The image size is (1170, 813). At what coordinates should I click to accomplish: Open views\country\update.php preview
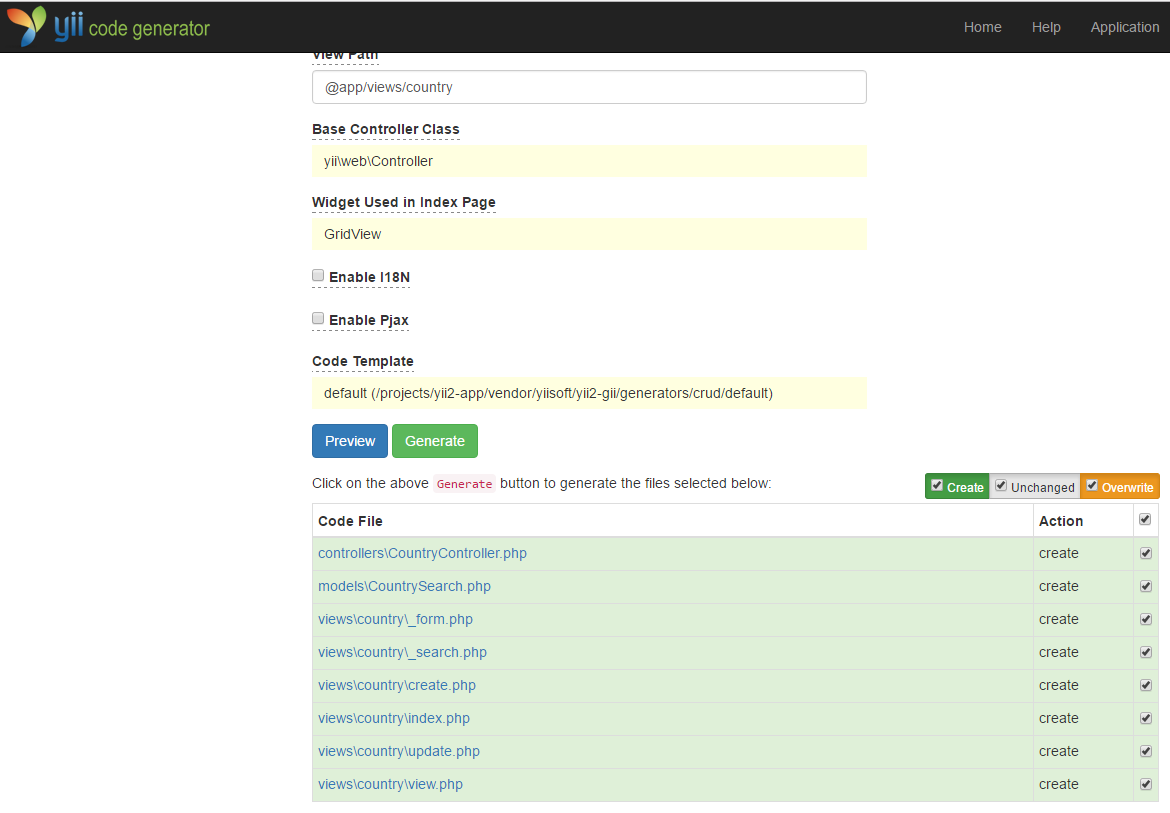(398, 750)
